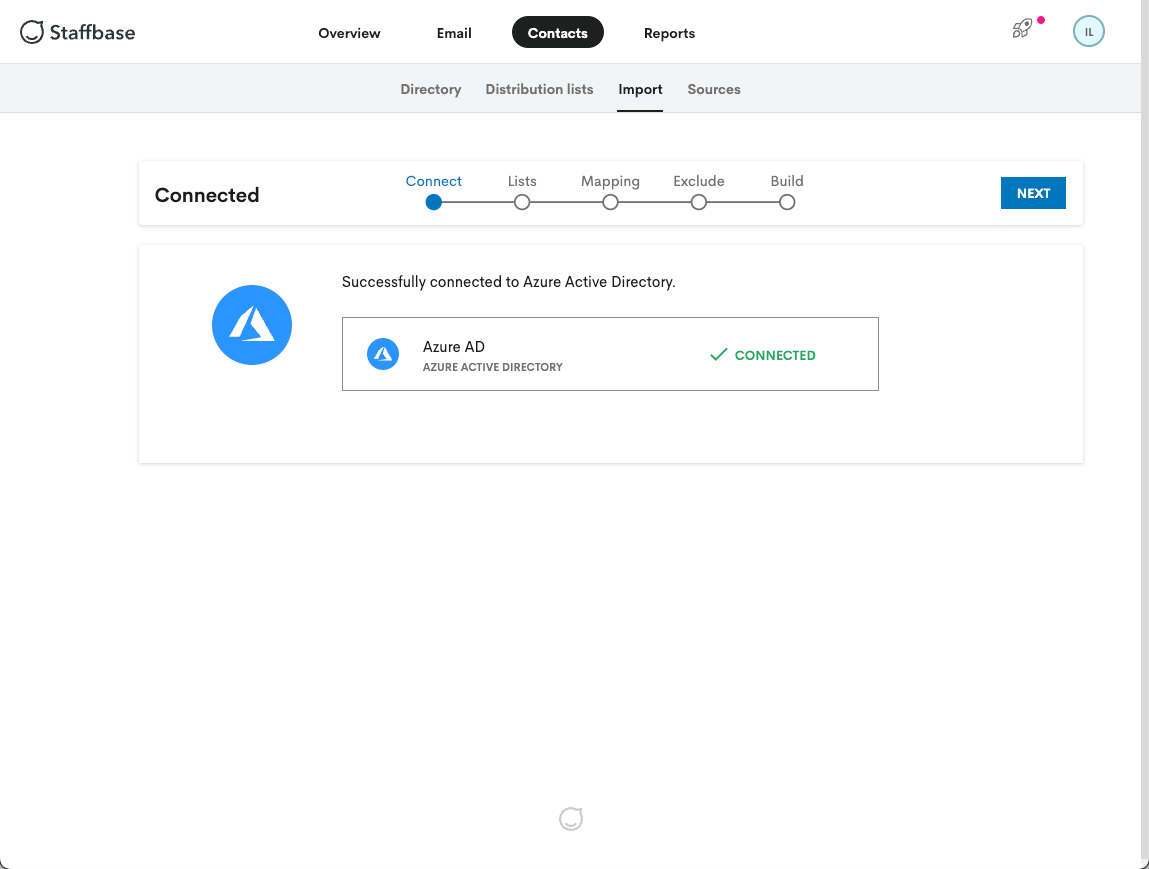Click the Lists step label
The width and height of the screenshot is (1149, 869).
click(522, 181)
